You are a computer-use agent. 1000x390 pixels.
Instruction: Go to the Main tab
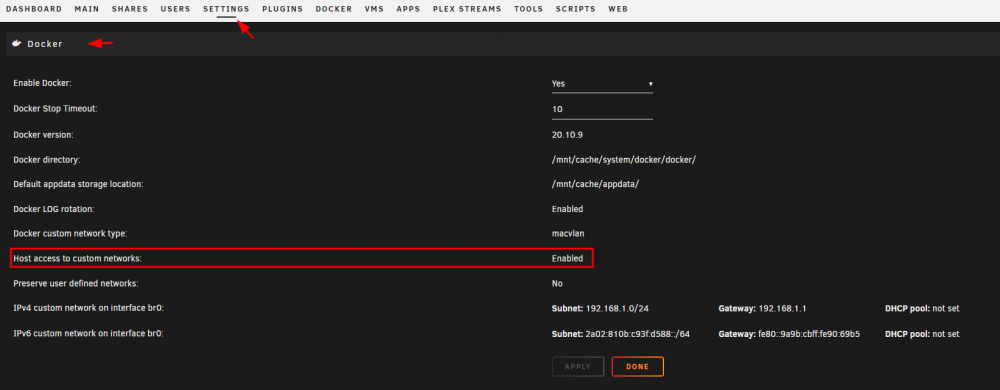pos(87,9)
